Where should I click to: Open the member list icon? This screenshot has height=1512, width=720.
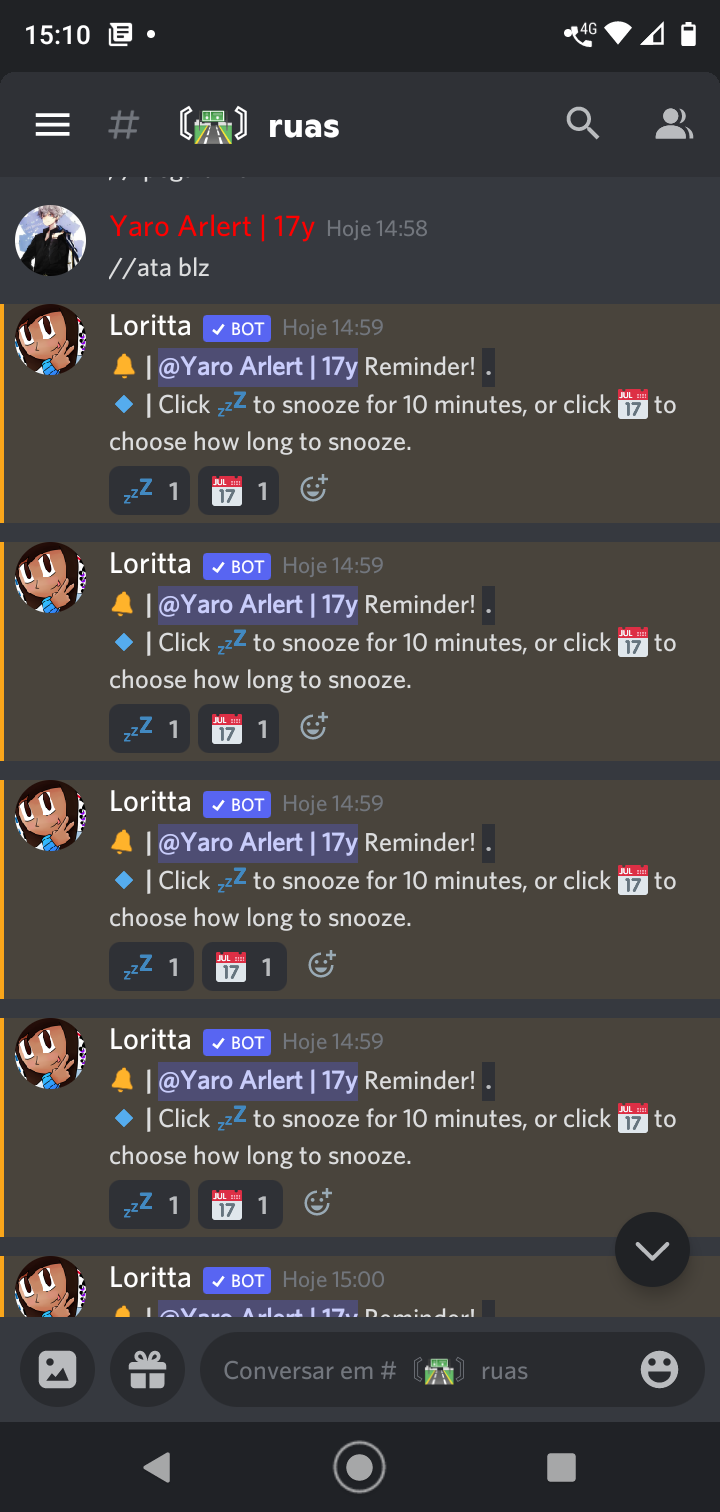(675, 123)
